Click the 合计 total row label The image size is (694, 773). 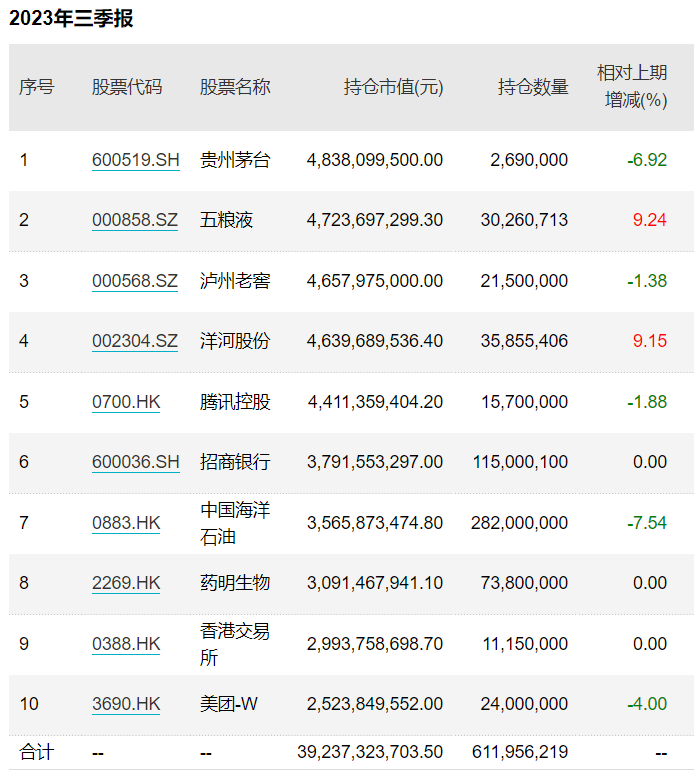click(x=37, y=752)
